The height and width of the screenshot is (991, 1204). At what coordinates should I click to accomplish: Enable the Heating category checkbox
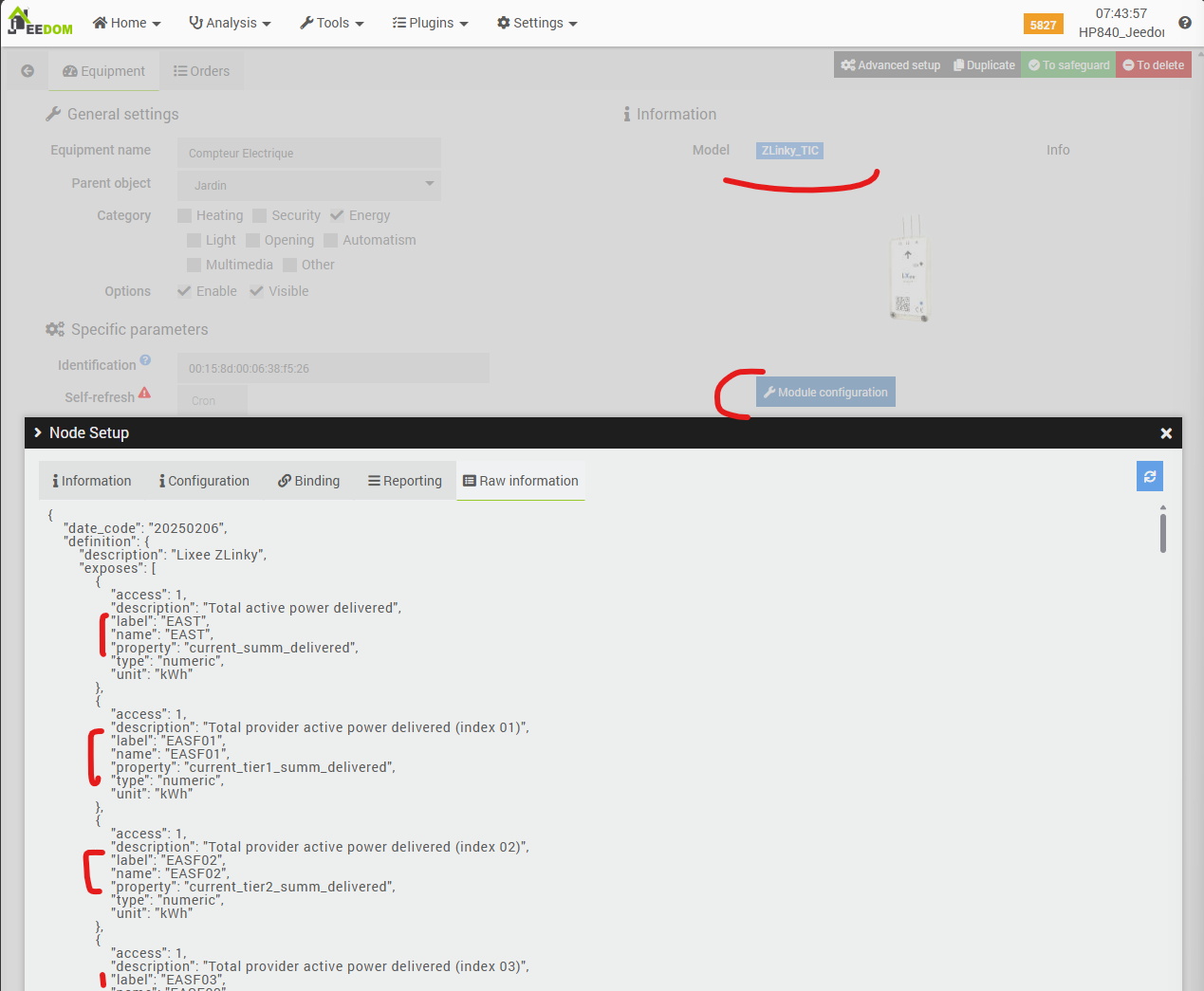pos(185,216)
